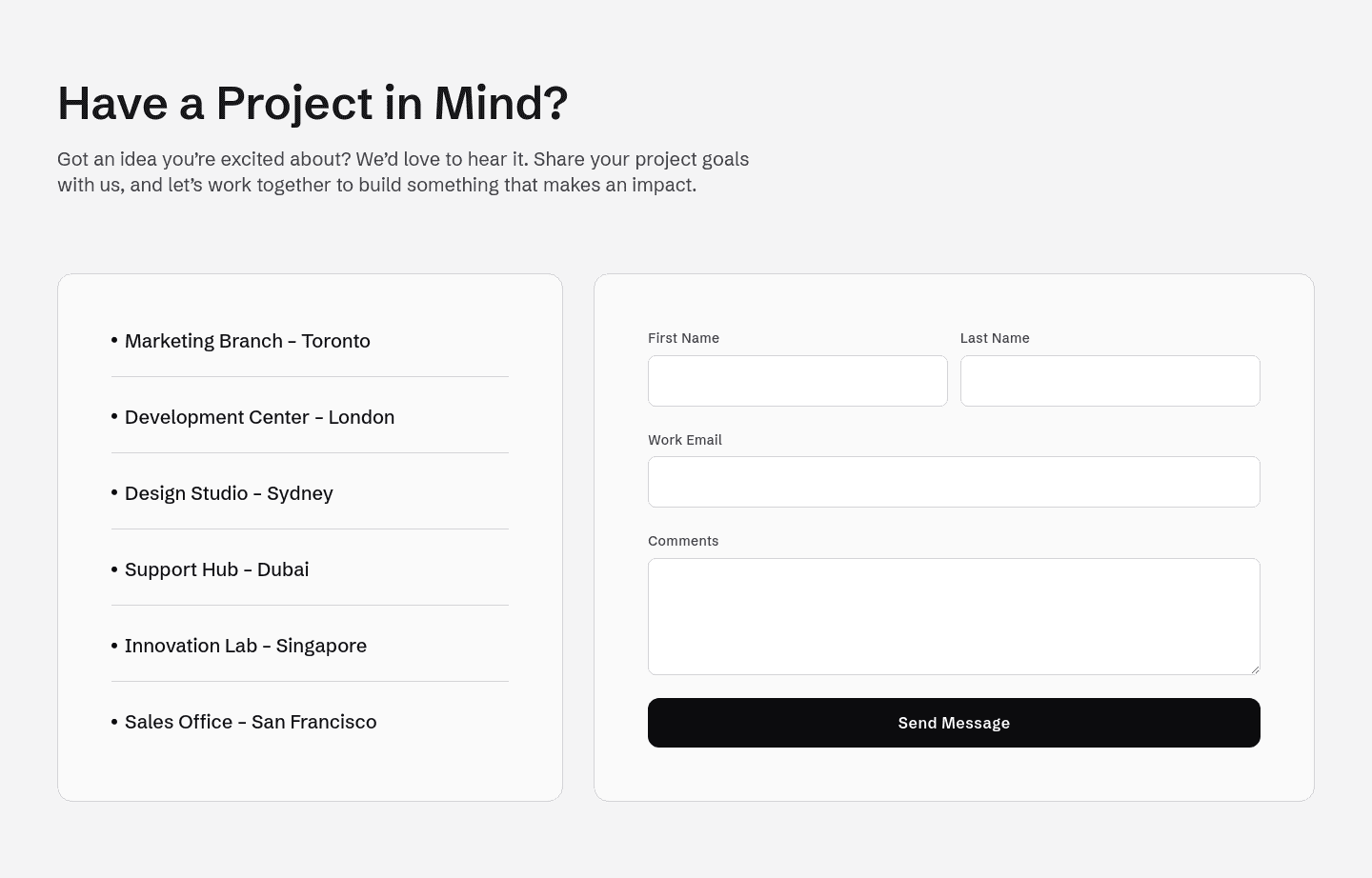Pick Support Hub – Dubai from list
1372x878 pixels.
coord(216,569)
